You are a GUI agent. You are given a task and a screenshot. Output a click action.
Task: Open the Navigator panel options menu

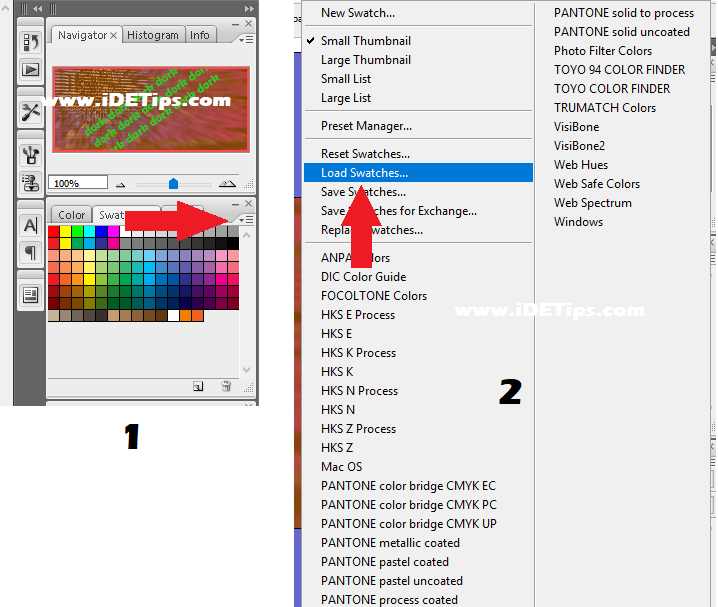(246, 40)
